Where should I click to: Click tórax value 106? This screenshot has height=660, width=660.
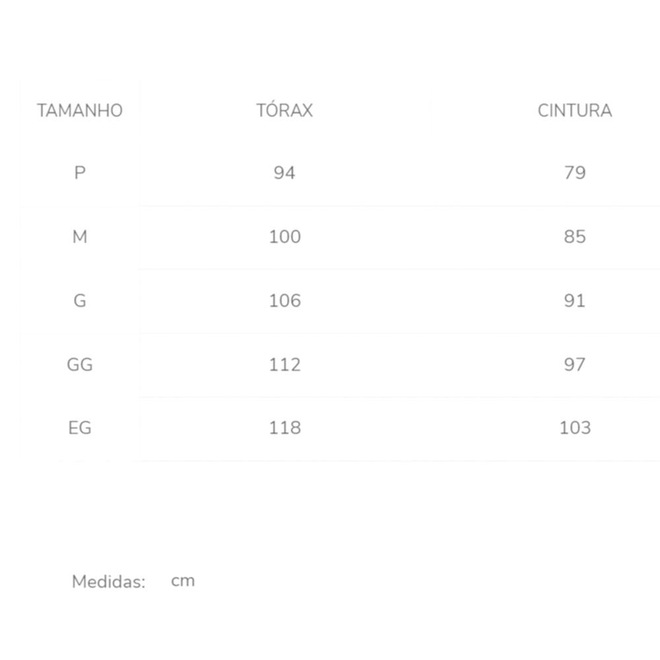(284, 301)
